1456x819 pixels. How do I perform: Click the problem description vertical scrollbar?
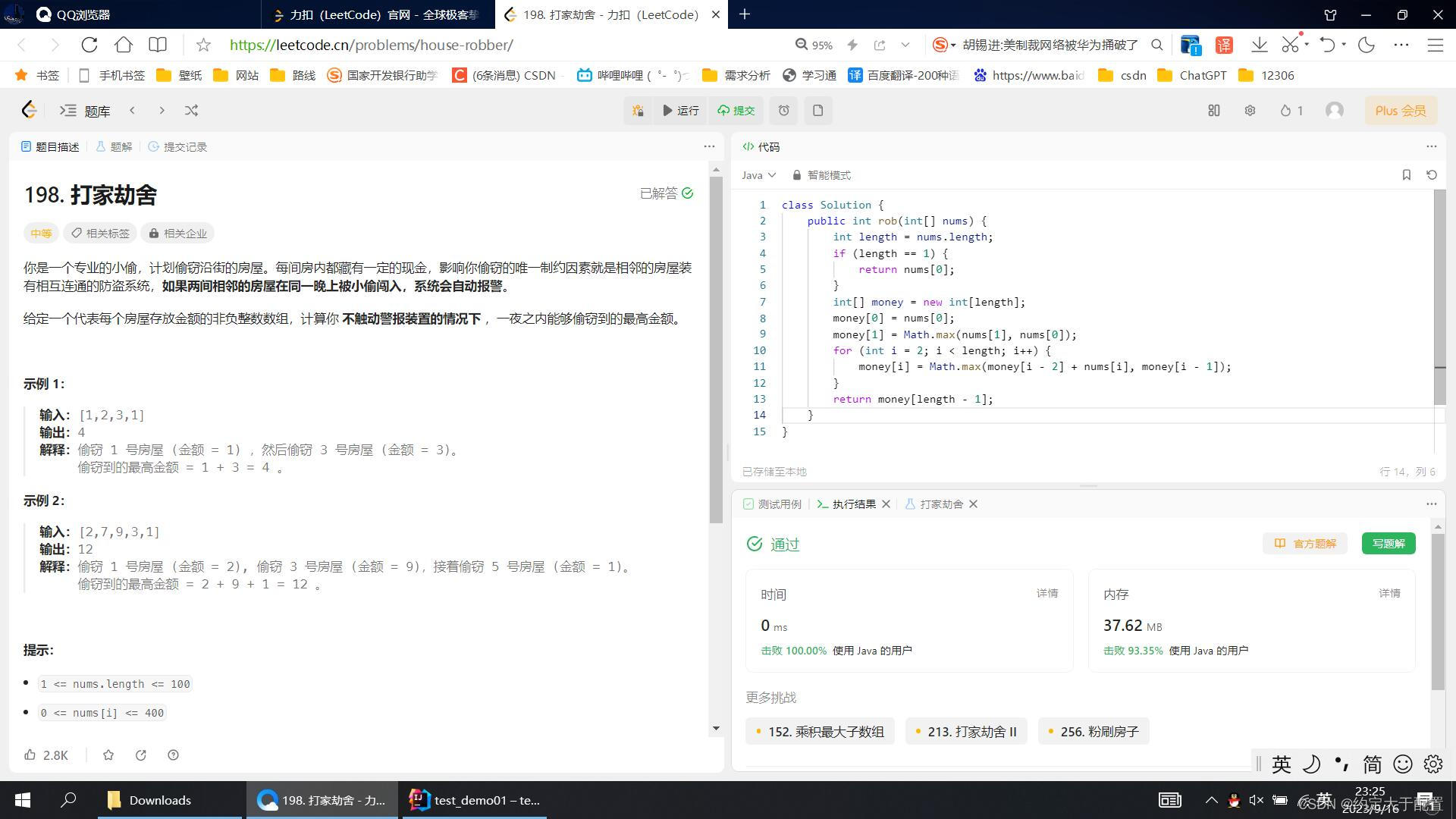coord(716,349)
